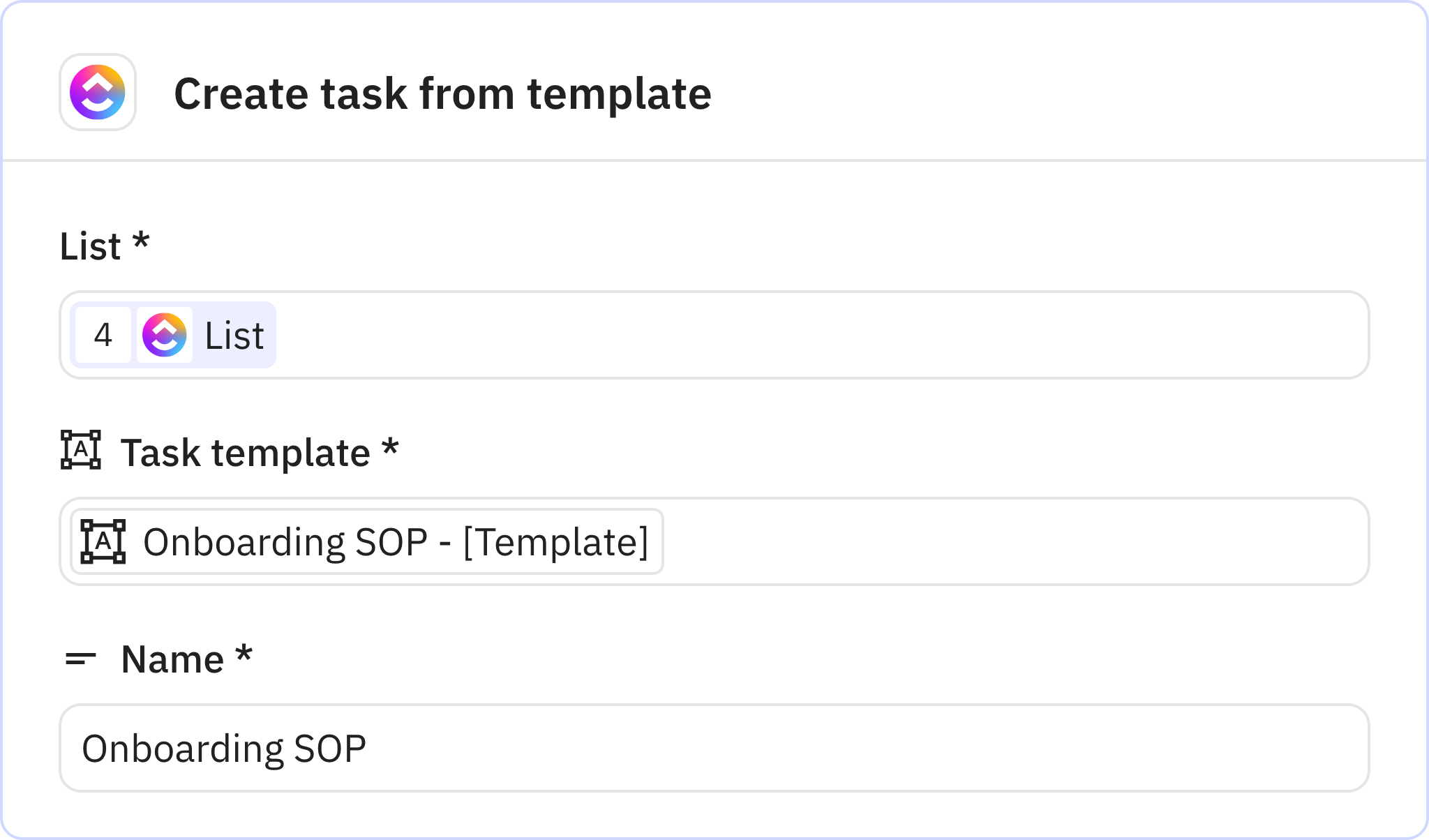1429x840 pixels.
Task: Select the ClickUp icon inside the List pill
Action: pos(165,335)
